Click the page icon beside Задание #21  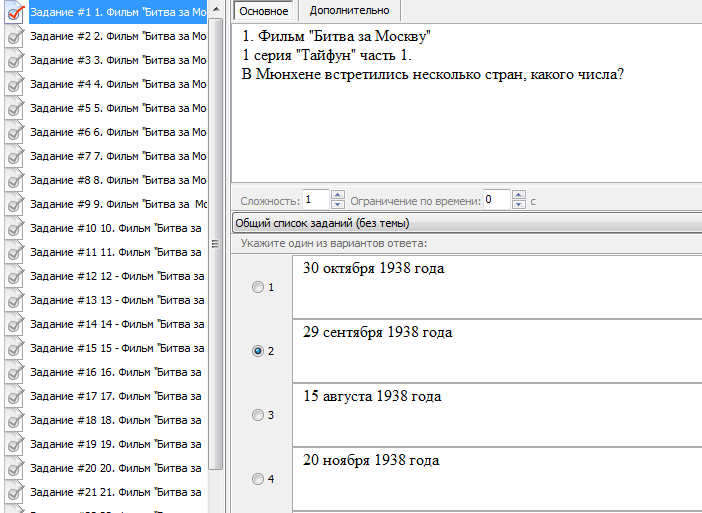(x=14, y=492)
